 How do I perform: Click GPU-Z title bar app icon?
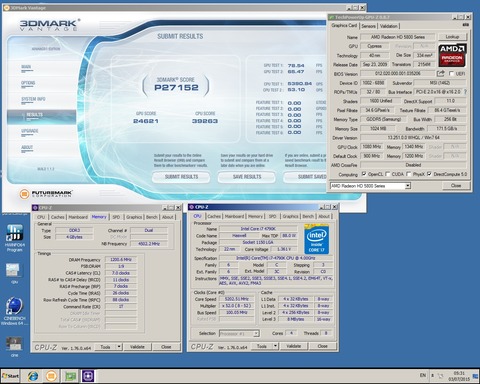point(332,17)
